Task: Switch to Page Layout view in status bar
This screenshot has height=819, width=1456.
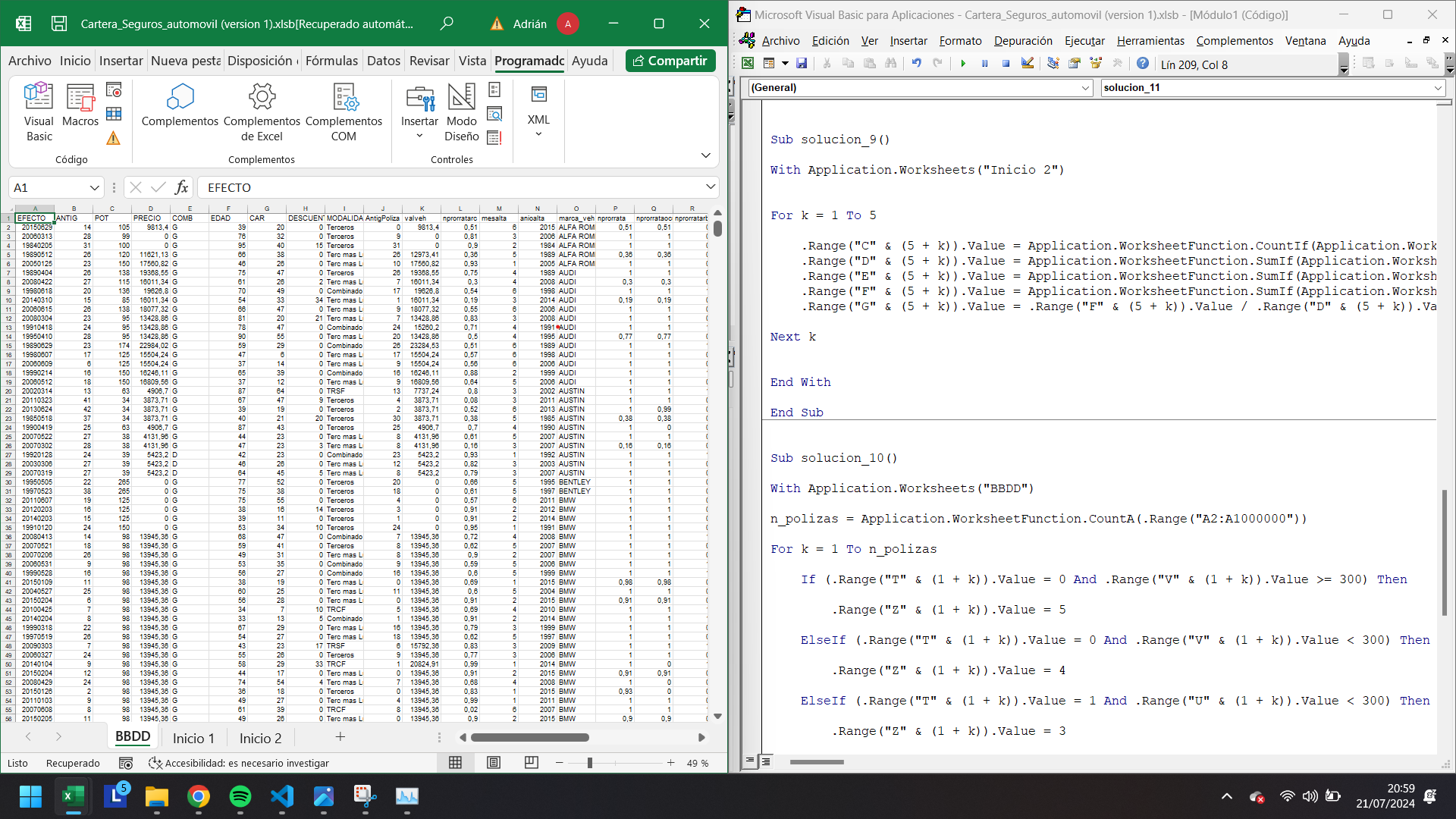Action: pyautogui.click(x=494, y=763)
